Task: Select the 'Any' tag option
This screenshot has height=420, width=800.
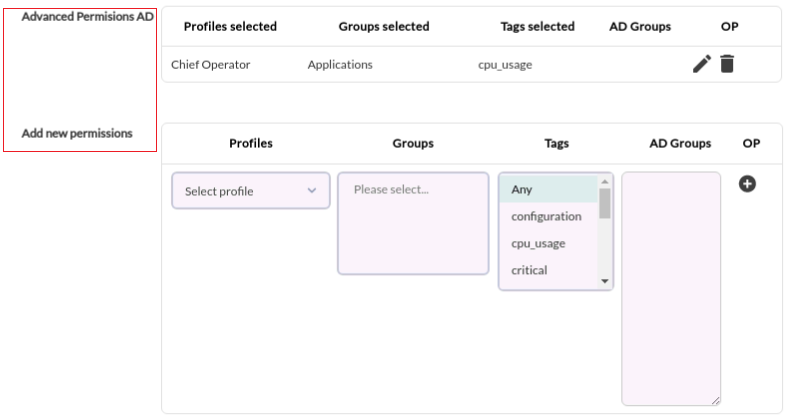Action: (x=548, y=189)
